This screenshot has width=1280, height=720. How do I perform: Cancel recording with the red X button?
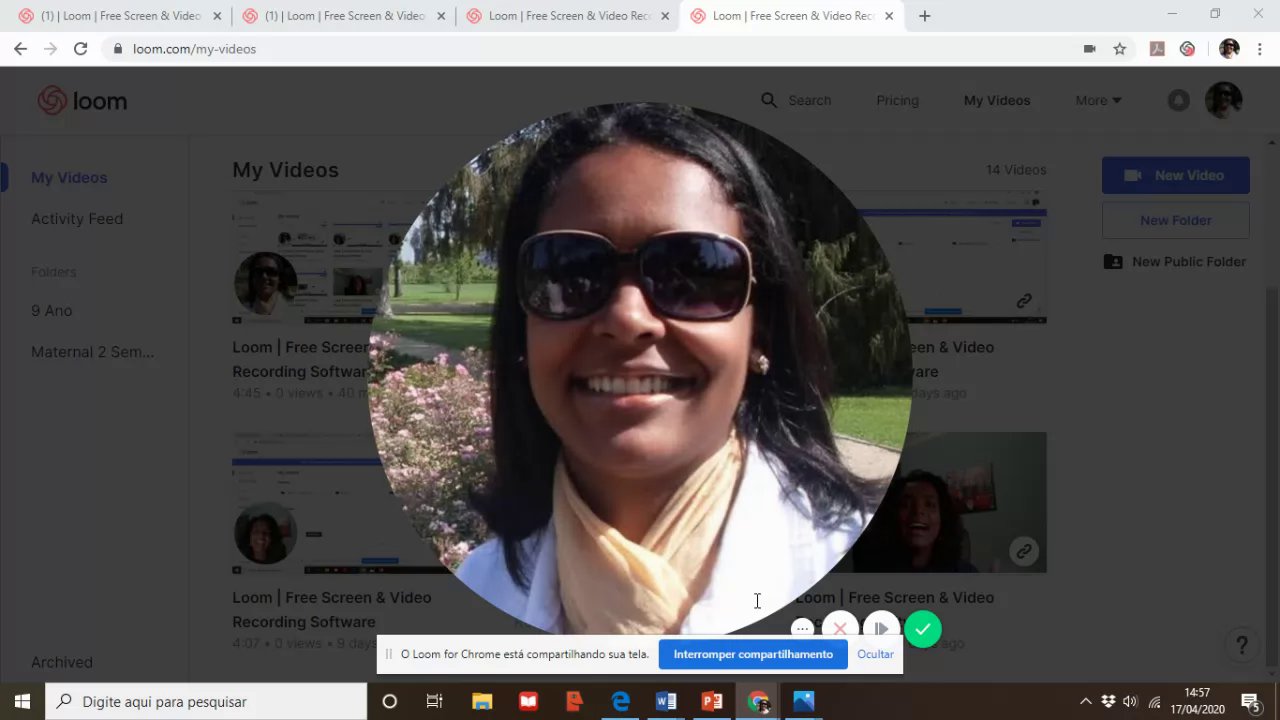coord(840,629)
